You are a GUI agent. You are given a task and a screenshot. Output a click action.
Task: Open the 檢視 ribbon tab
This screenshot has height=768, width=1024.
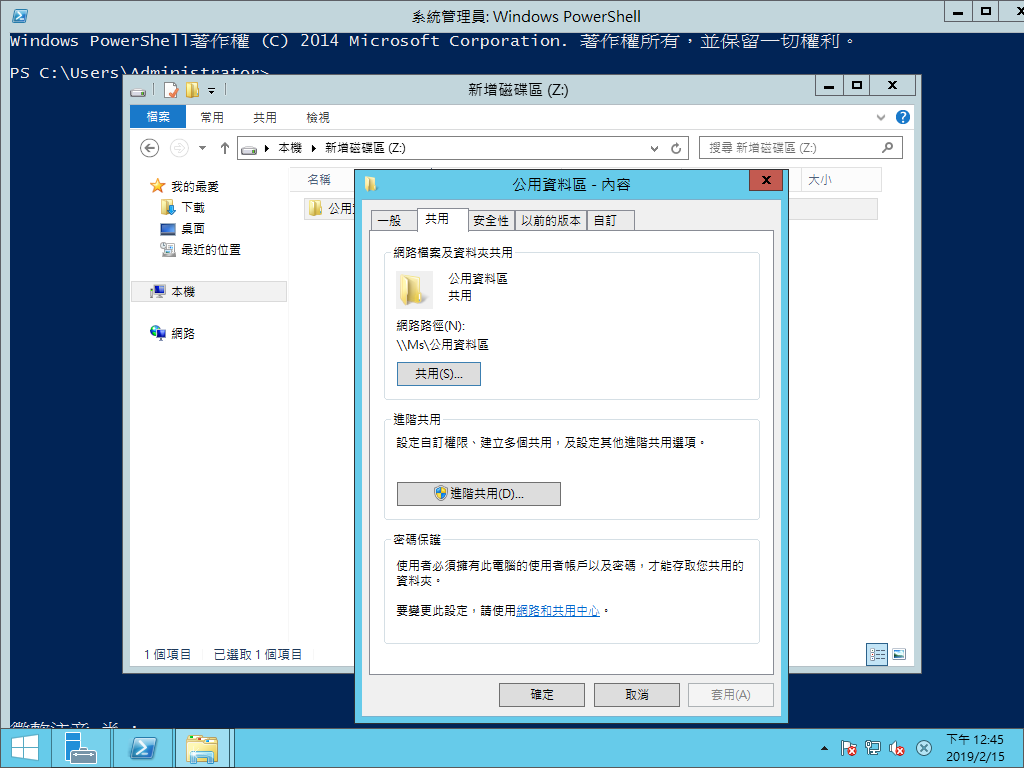coord(318,117)
